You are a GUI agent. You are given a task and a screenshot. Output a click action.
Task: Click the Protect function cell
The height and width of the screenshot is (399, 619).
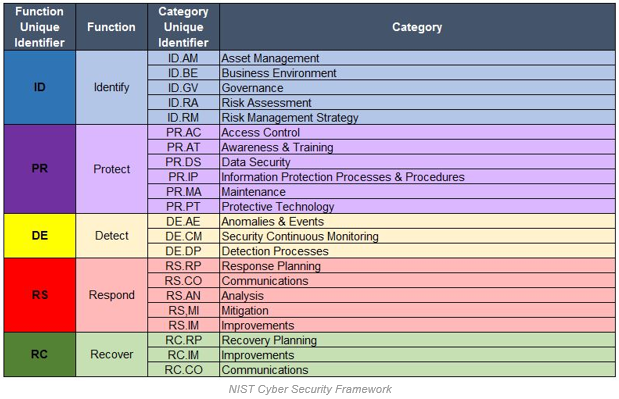click(111, 169)
